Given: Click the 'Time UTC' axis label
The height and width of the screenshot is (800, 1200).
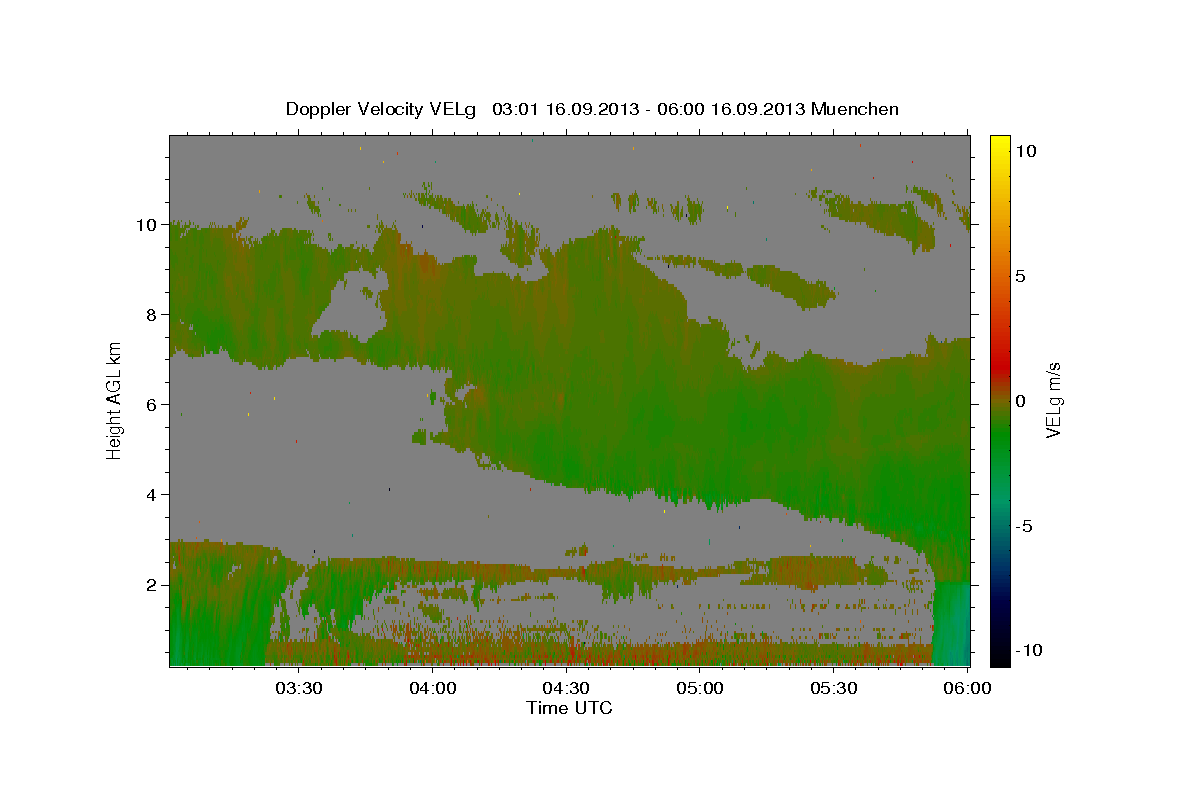Looking at the screenshot, I should coord(569,708).
